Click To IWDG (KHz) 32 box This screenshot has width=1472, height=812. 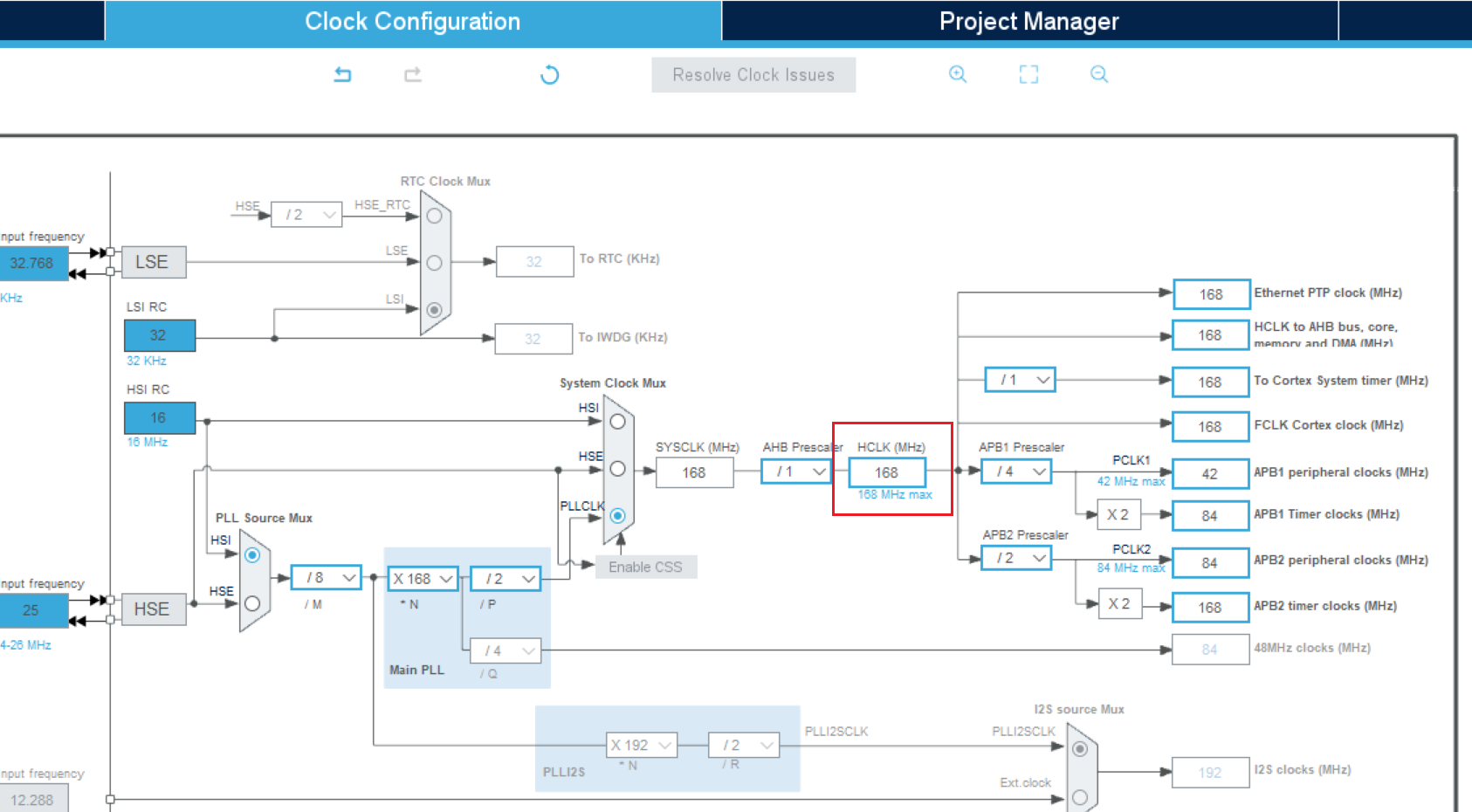pyautogui.click(x=533, y=339)
